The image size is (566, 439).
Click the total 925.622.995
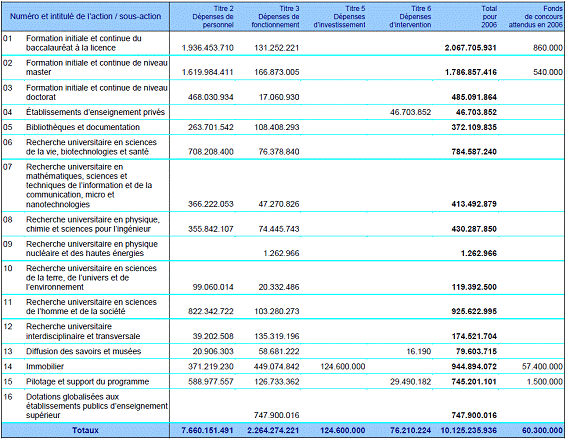(x=474, y=311)
